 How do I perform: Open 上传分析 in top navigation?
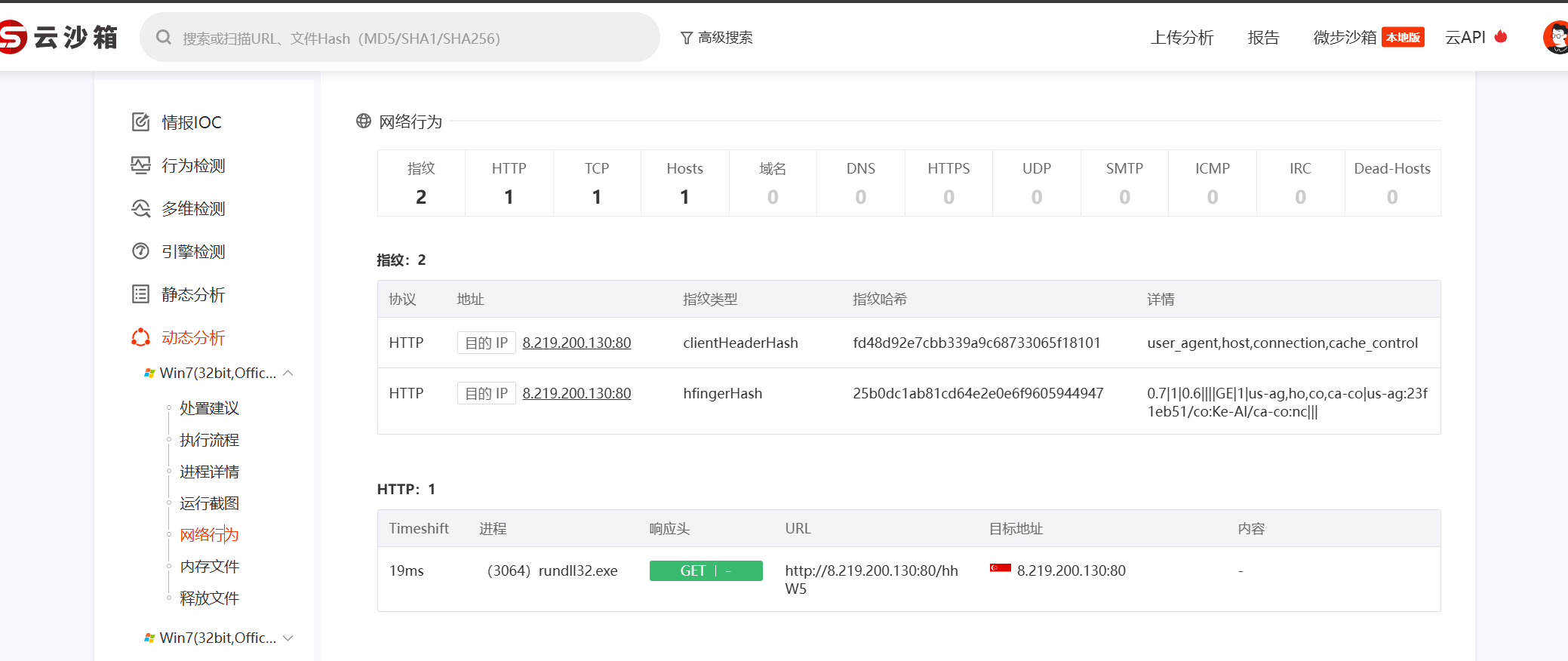[1182, 38]
